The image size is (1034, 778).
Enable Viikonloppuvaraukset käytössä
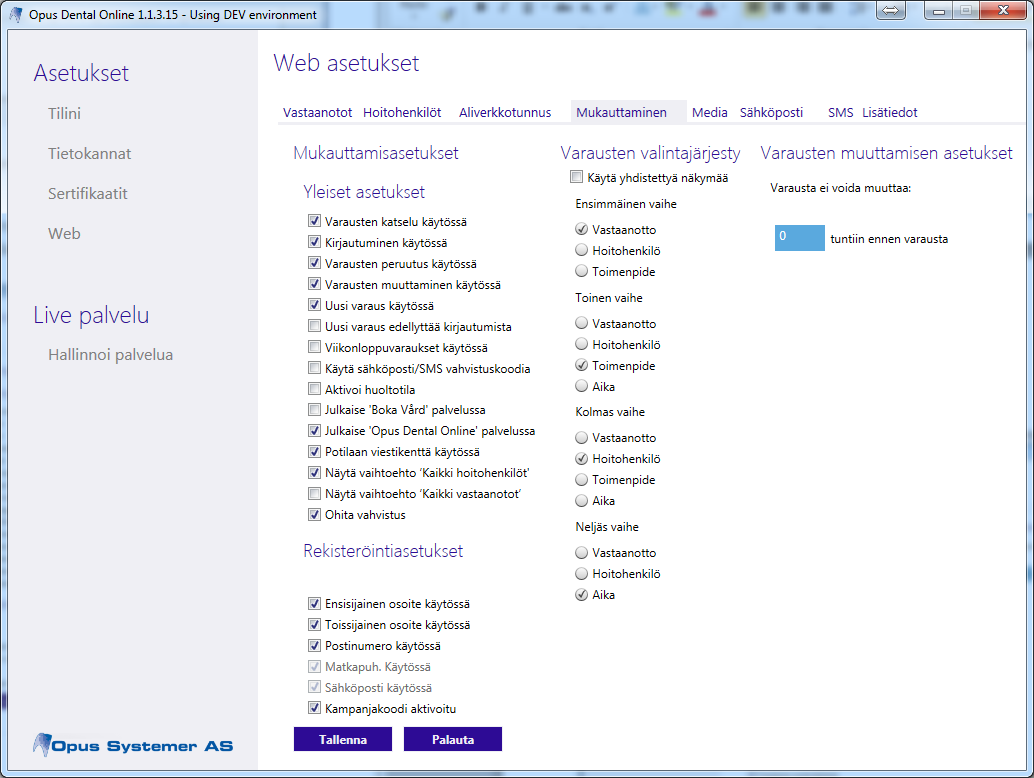(x=315, y=347)
